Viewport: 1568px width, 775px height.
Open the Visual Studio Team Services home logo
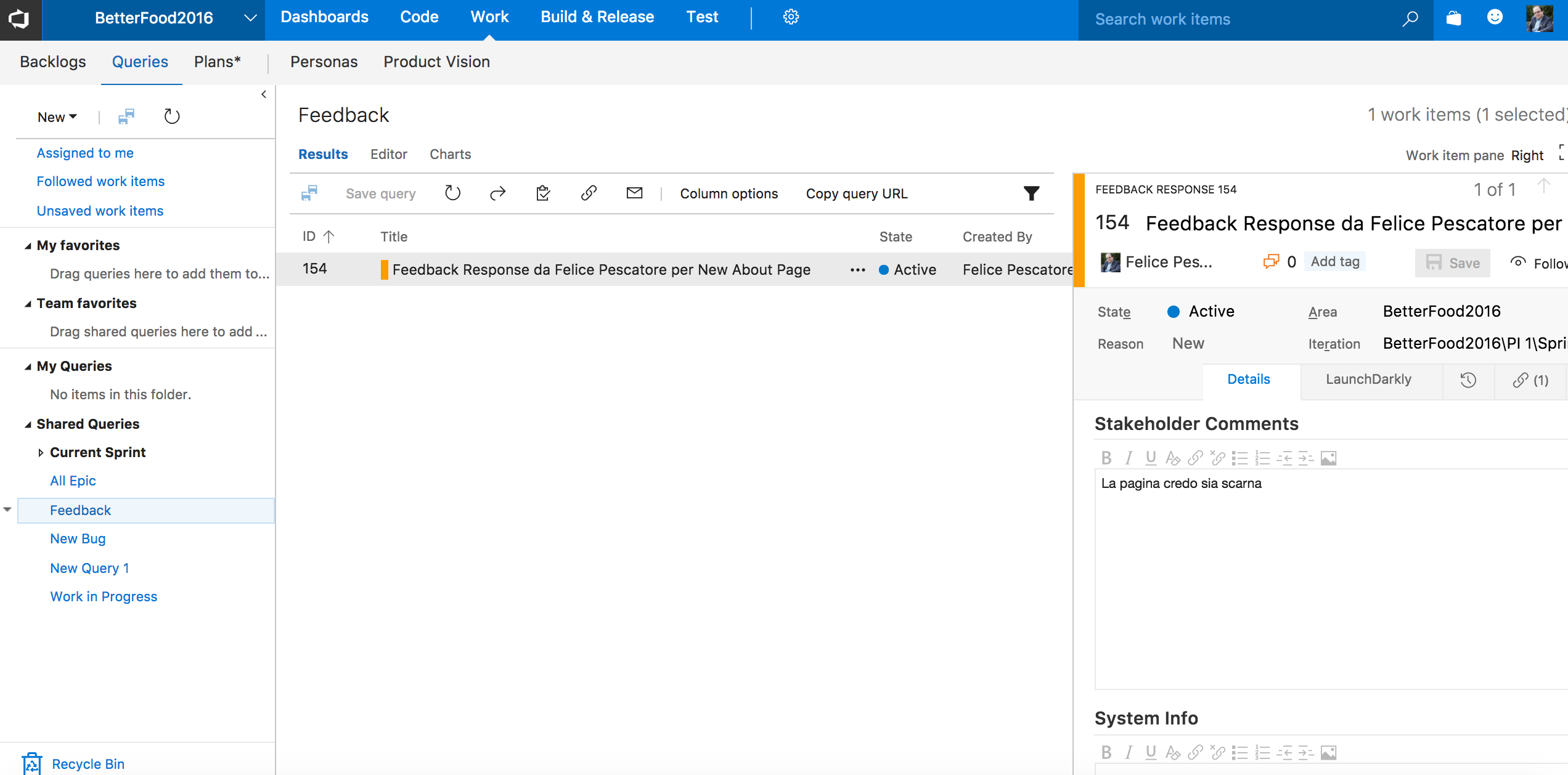point(20,19)
